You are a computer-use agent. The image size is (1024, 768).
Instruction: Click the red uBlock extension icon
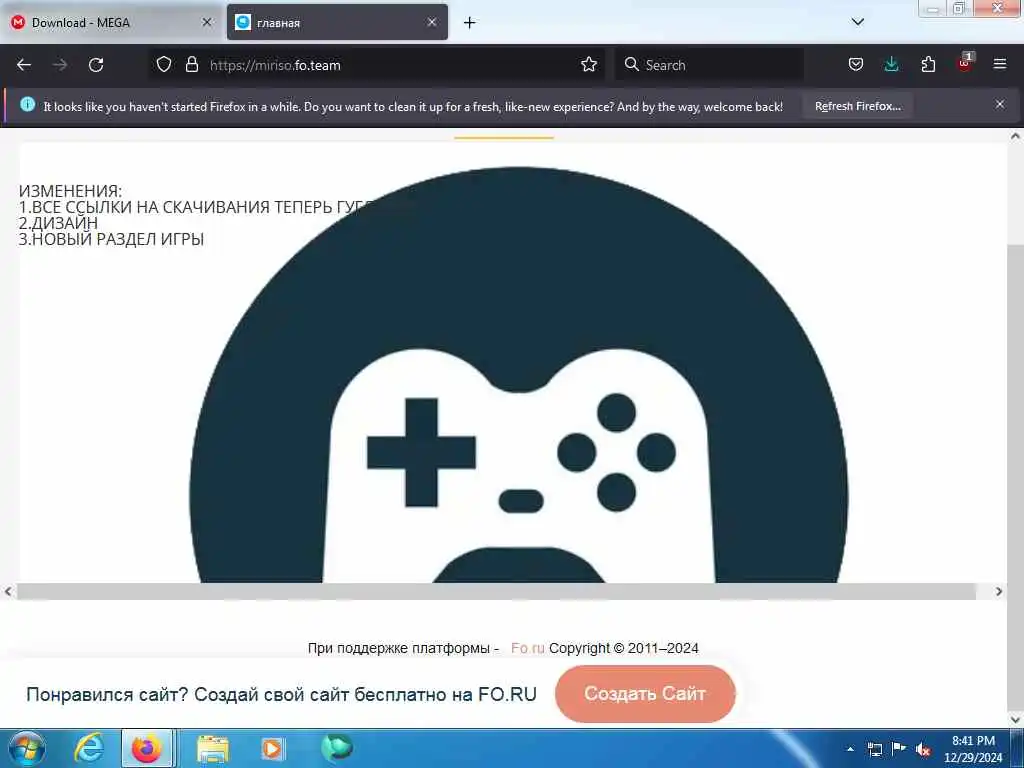click(x=965, y=63)
